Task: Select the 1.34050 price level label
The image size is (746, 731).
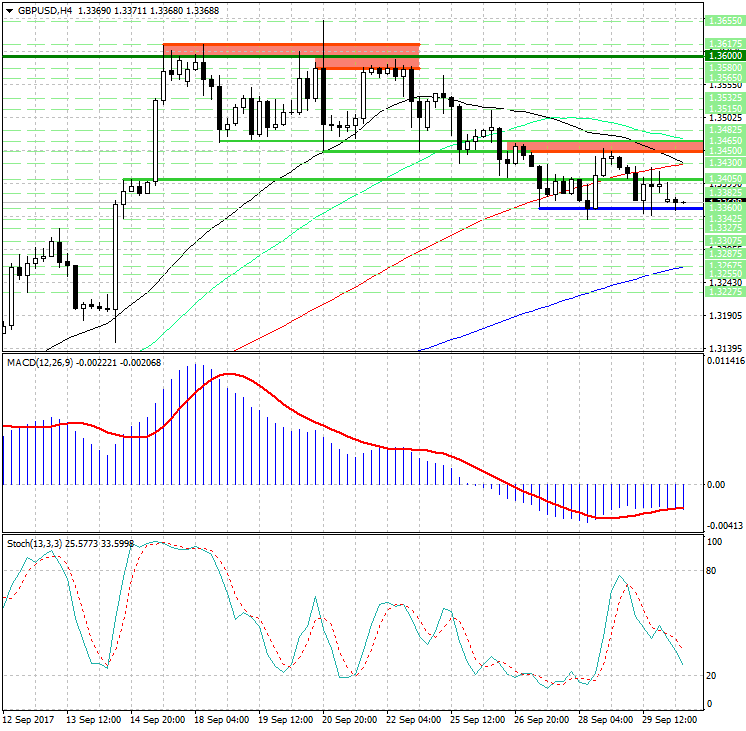Action: coord(725,179)
